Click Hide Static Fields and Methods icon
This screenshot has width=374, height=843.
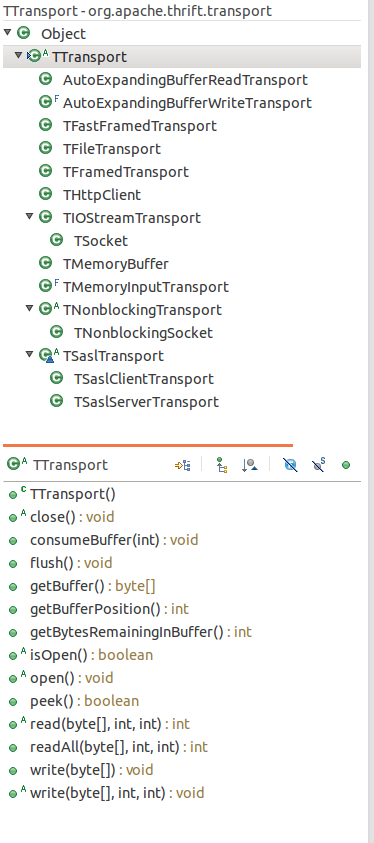pos(319,465)
